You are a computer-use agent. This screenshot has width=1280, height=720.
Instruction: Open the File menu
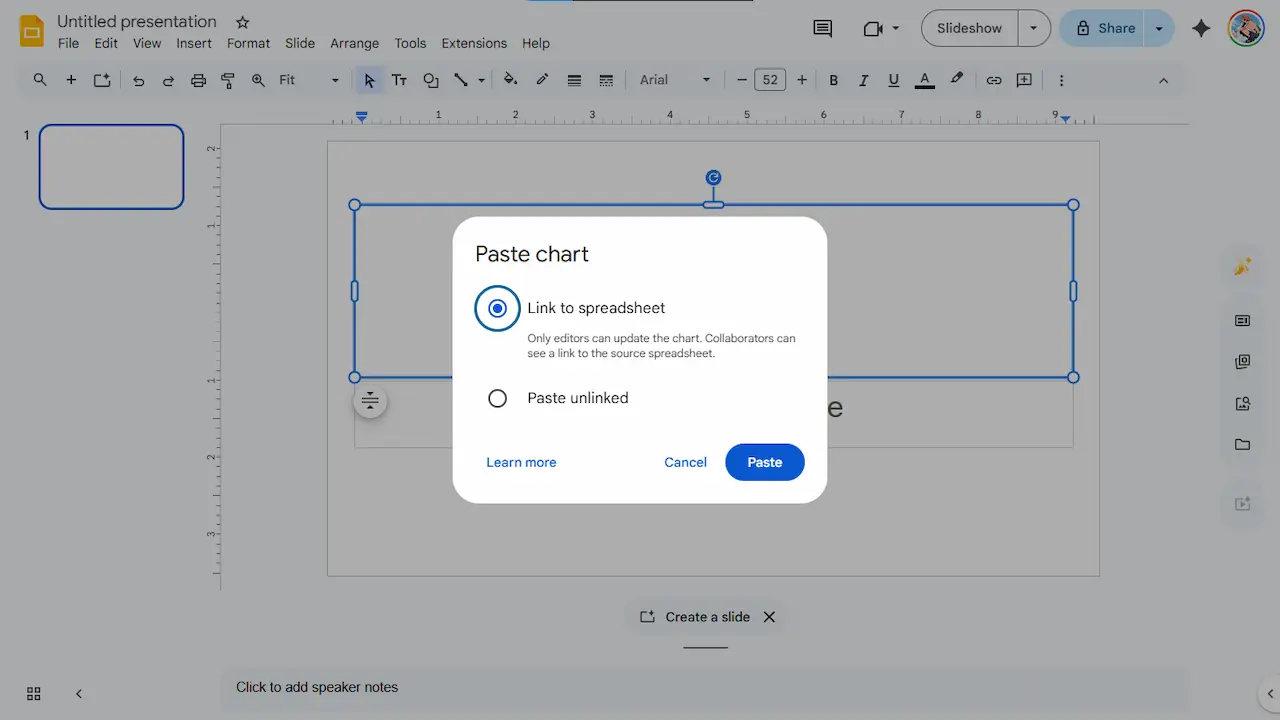68,43
